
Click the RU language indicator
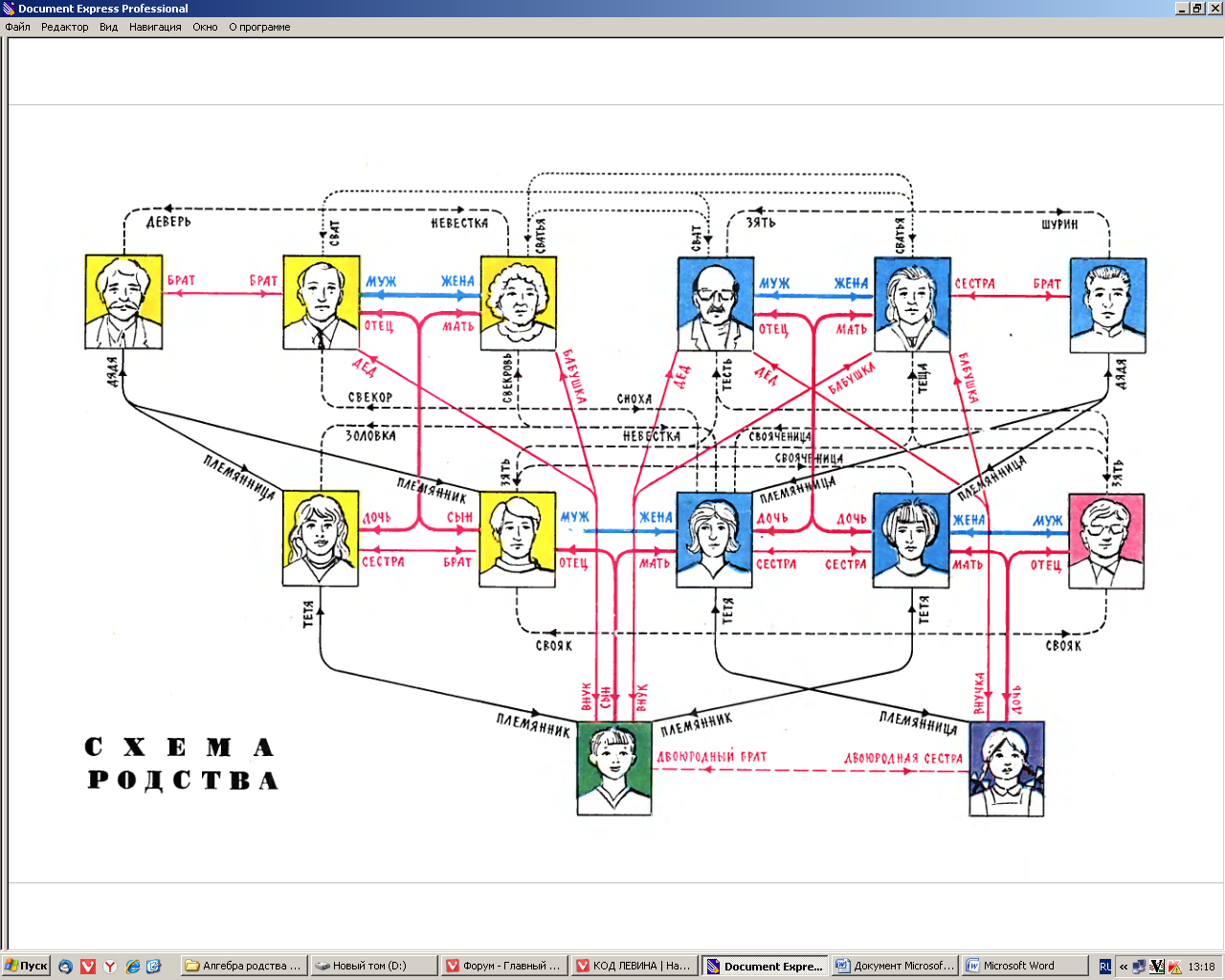1105,966
